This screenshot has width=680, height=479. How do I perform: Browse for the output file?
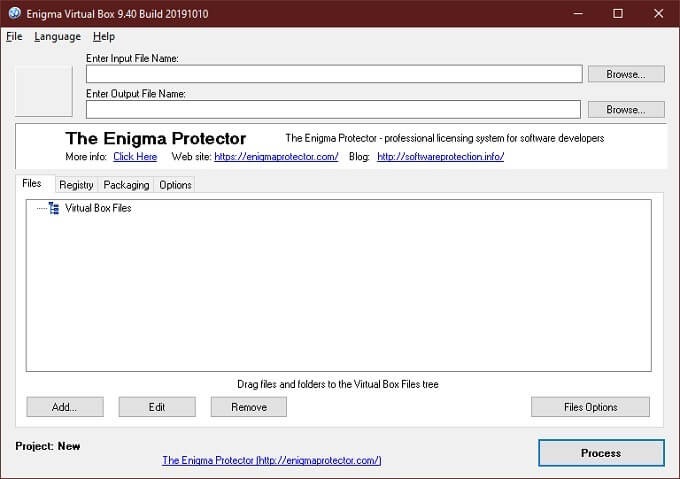[x=626, y=110]
